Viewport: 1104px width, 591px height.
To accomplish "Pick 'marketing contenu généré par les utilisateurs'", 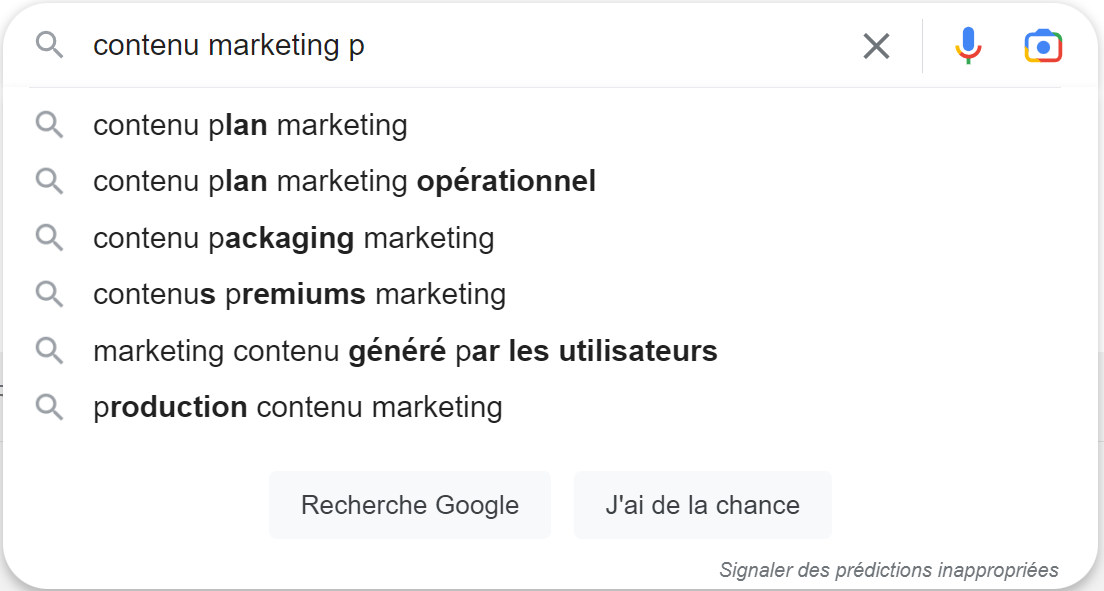I will click(x=405, y=351).
